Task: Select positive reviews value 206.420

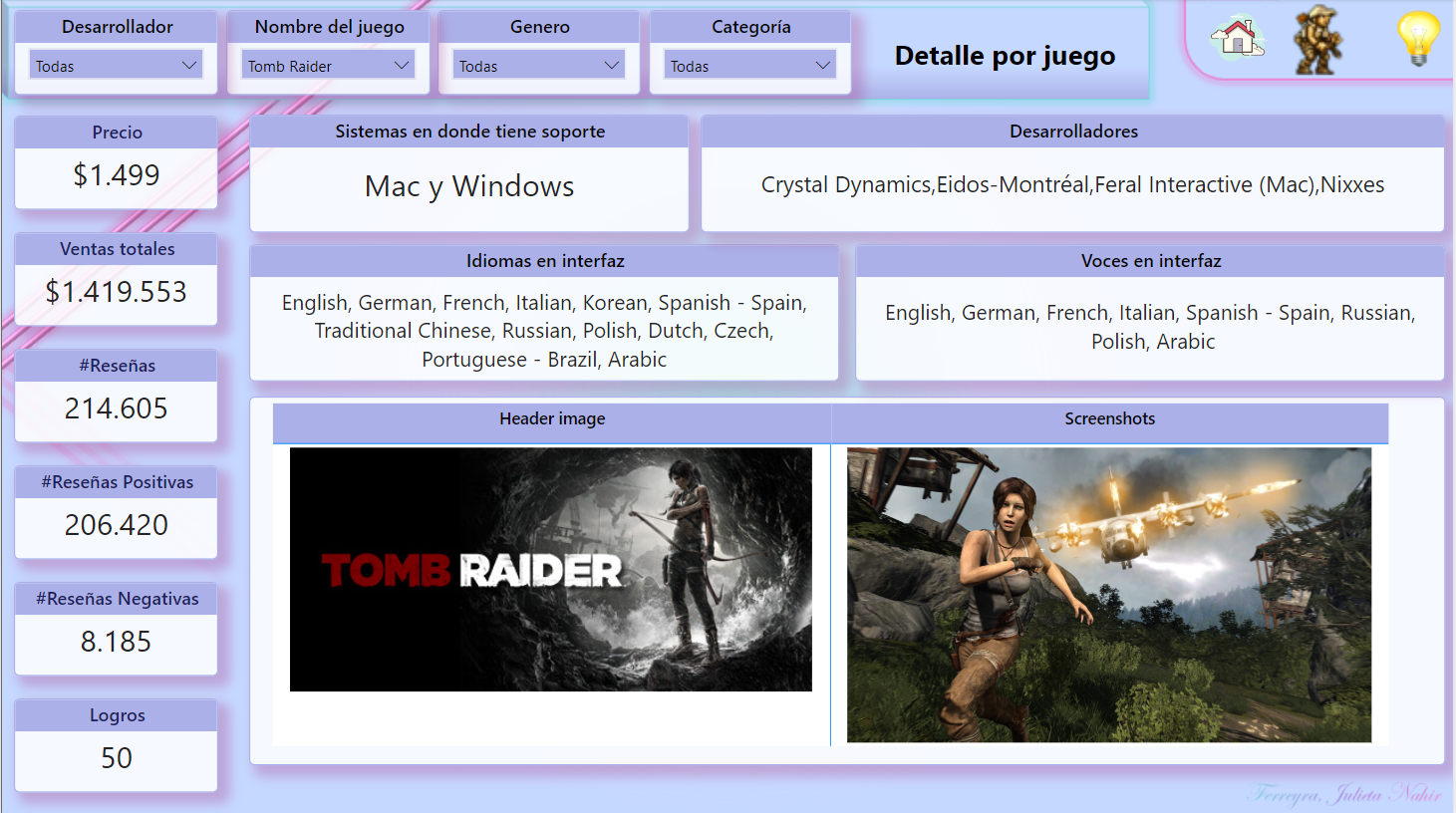Action: pos(117,525)
